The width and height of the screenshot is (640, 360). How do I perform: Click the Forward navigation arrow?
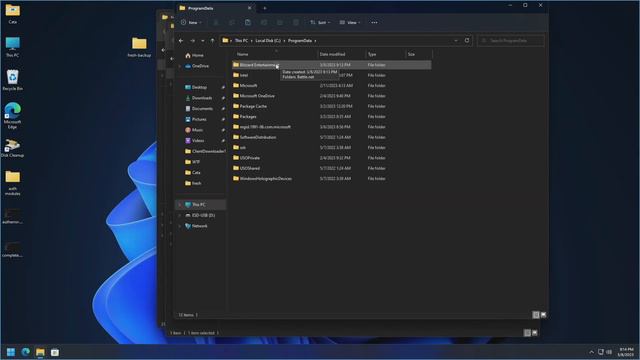tap(192, 40)
